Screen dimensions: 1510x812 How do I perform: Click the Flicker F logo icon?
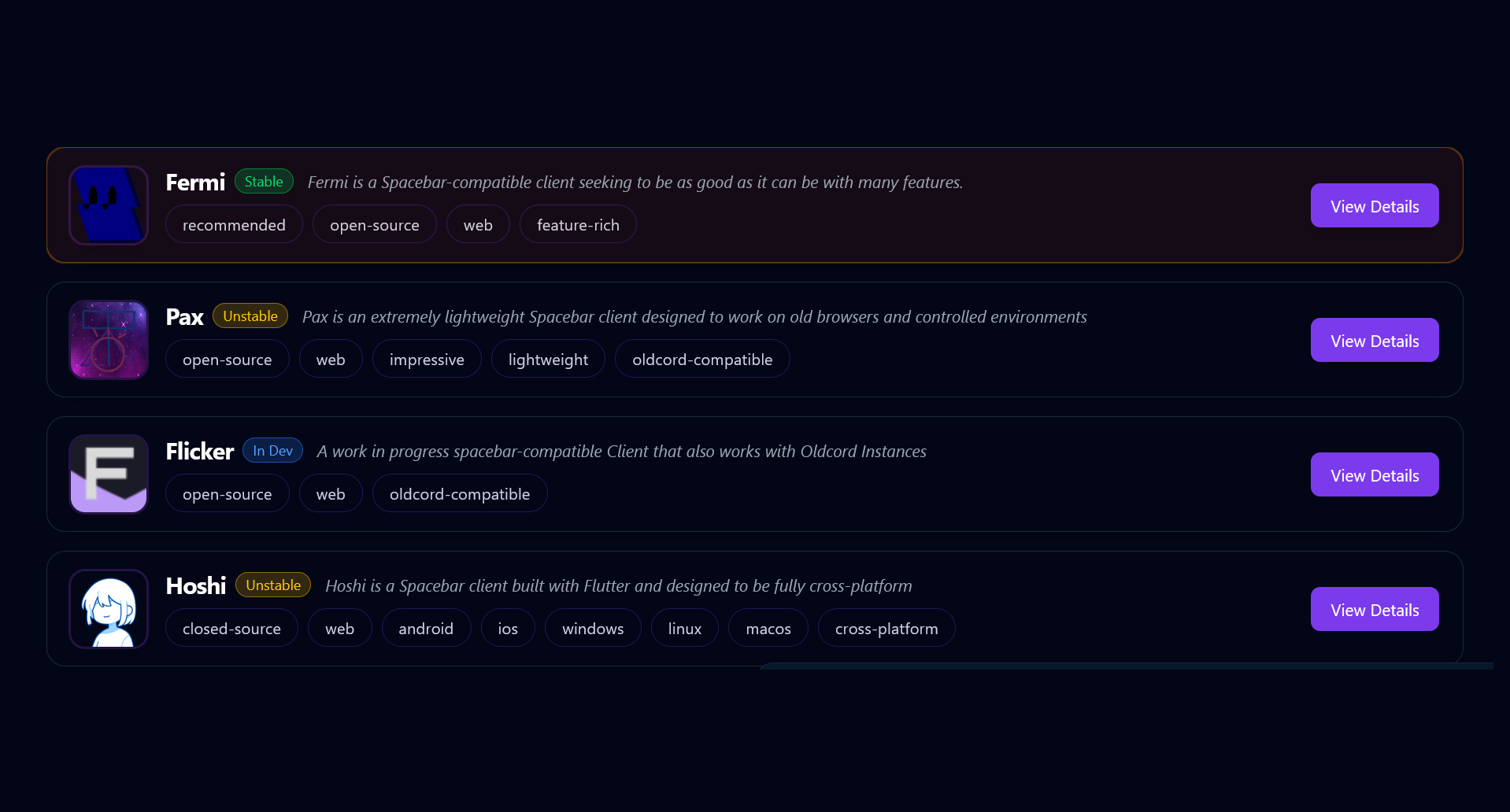click(x=109, y=474)
